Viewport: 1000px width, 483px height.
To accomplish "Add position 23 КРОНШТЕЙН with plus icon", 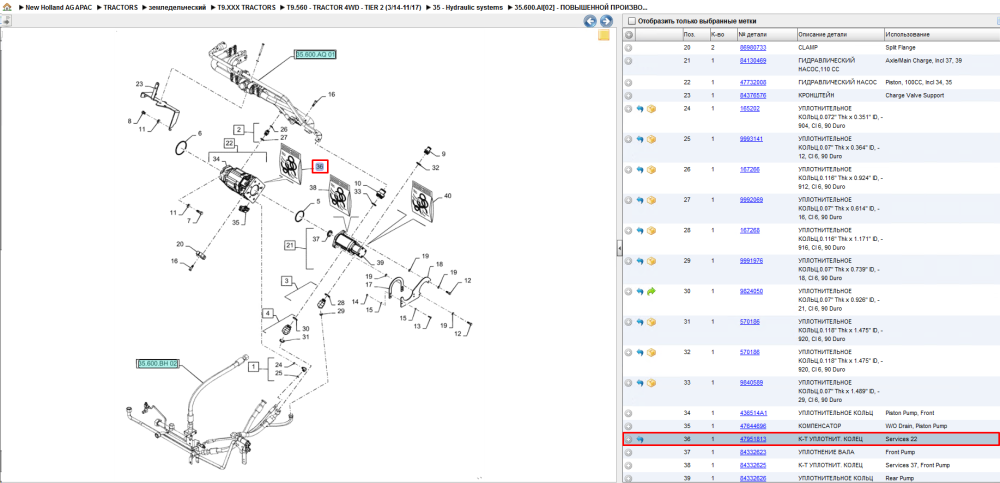I will coord(628,96).
